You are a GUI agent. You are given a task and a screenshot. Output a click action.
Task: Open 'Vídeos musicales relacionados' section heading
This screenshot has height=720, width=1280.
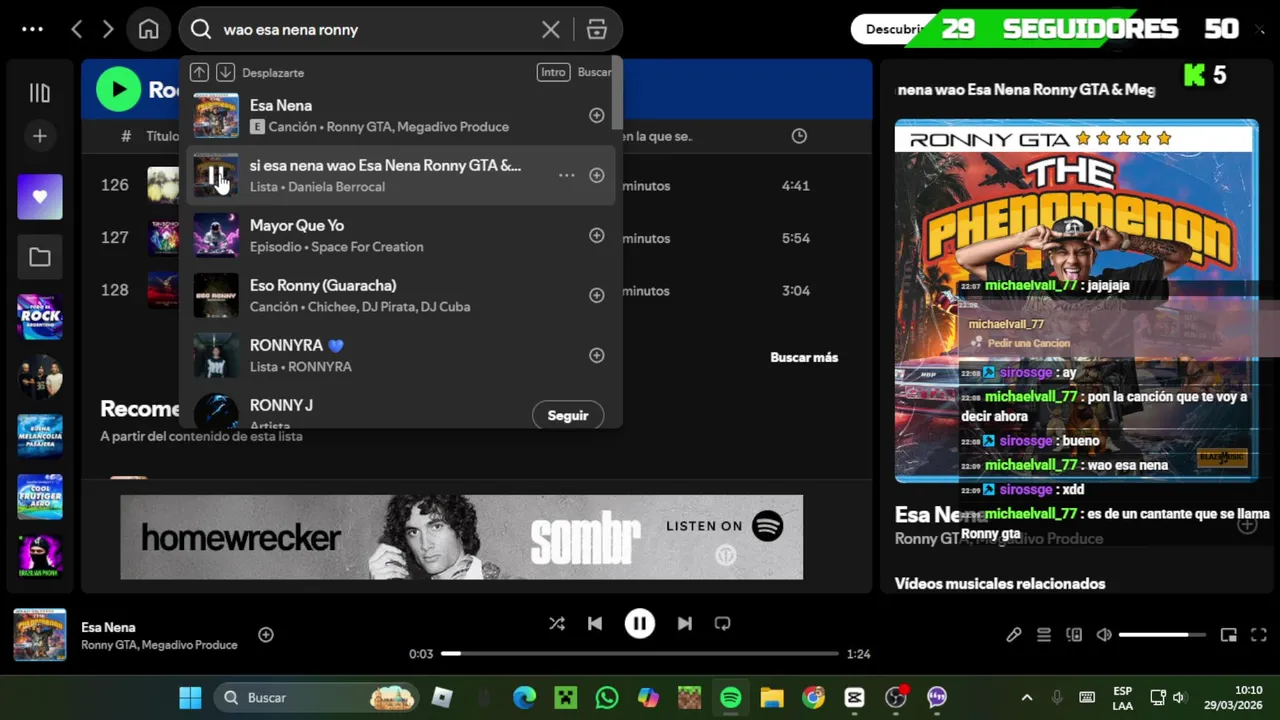(1000, 584)
